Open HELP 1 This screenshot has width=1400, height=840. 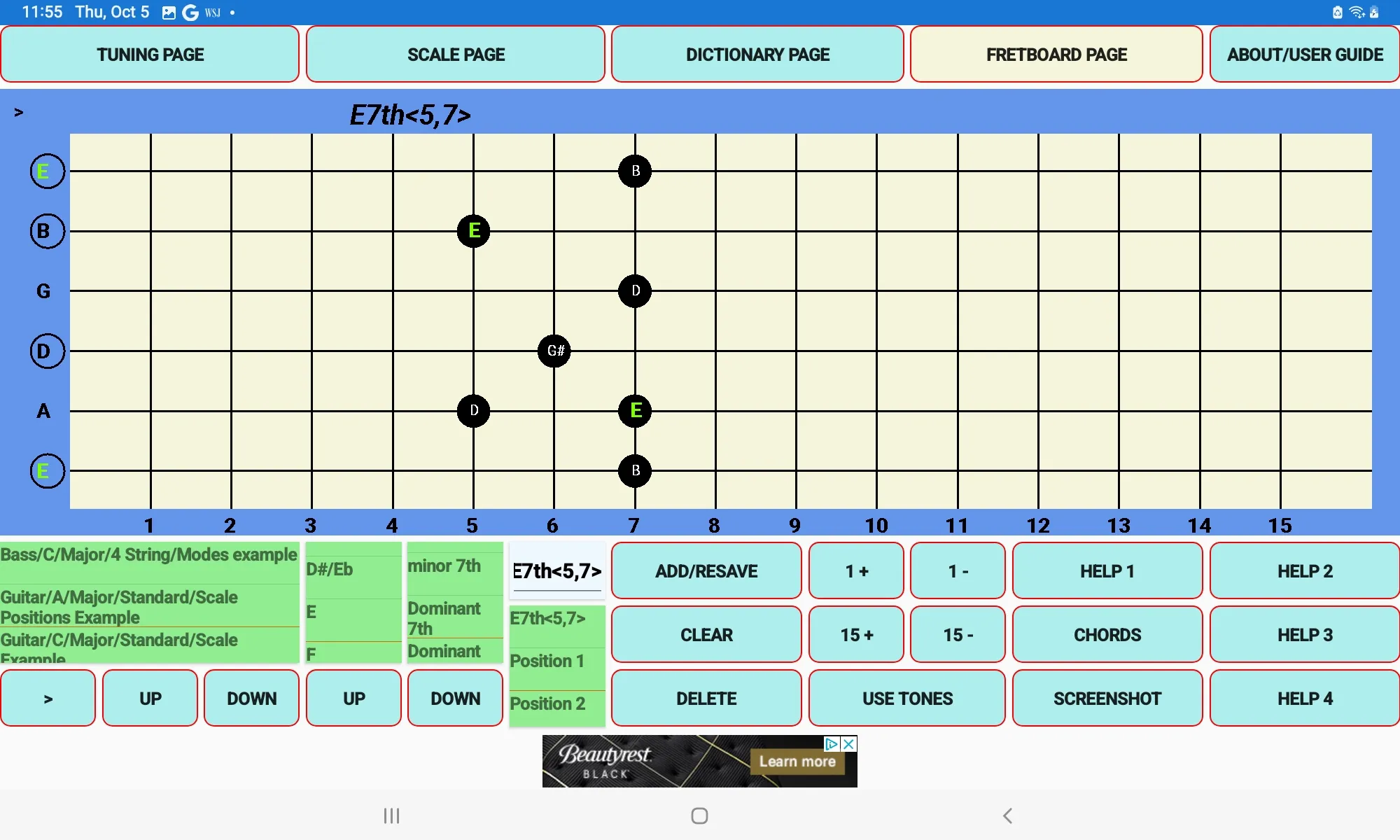pos(1107,570)
